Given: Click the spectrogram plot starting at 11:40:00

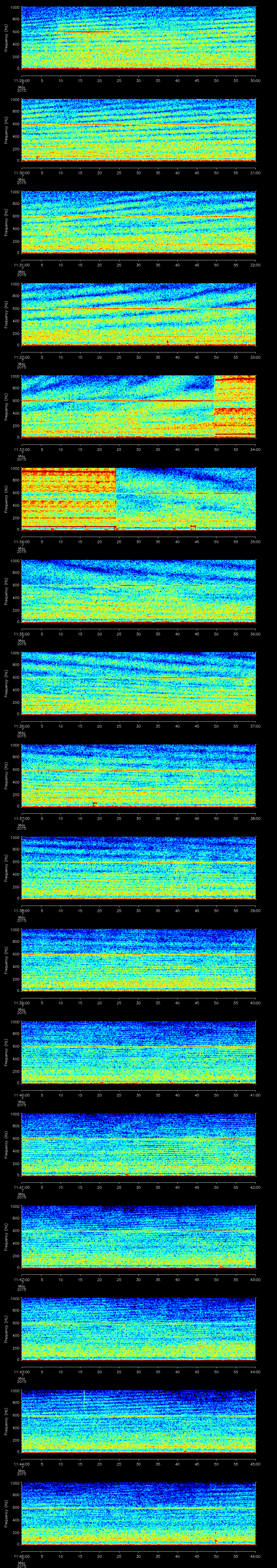Looking at the screenshot, I should (138, 1052).
